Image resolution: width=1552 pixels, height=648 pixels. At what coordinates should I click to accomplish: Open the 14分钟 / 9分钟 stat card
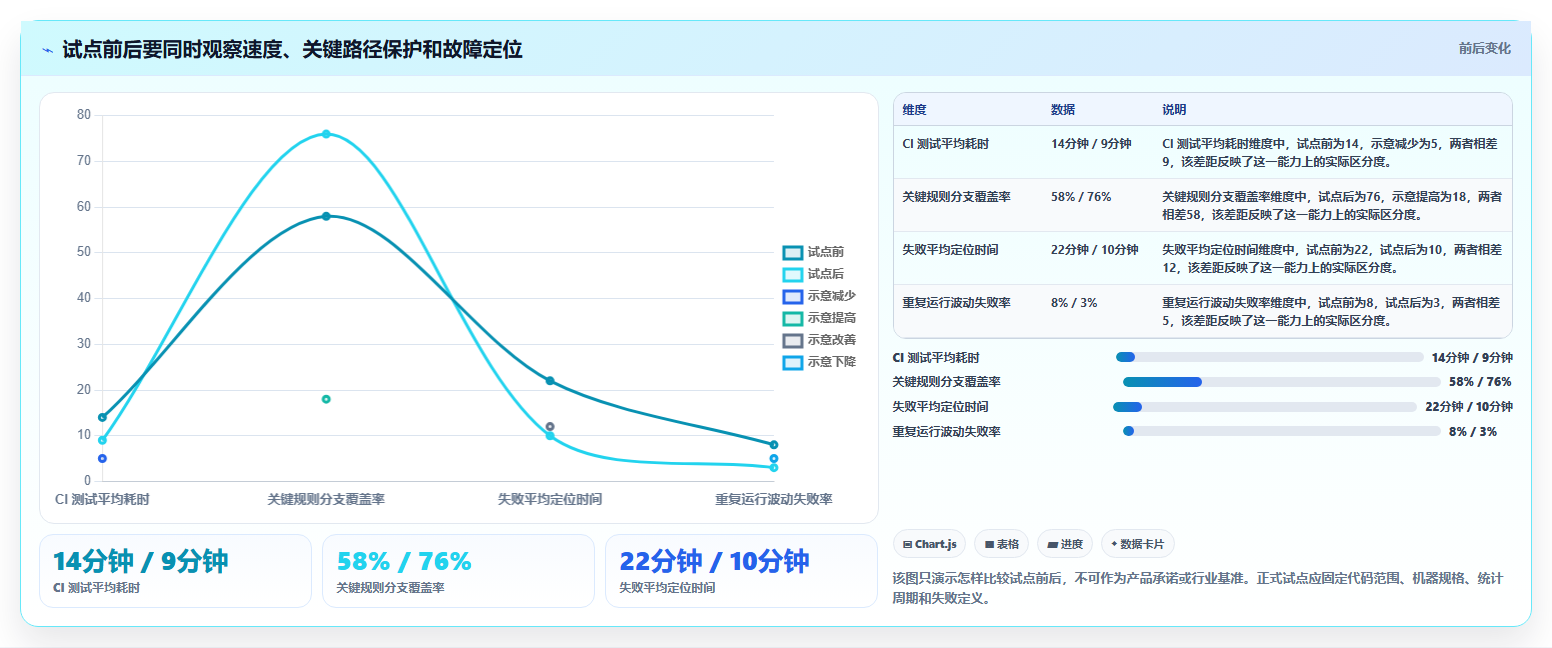tap(175, 571)
